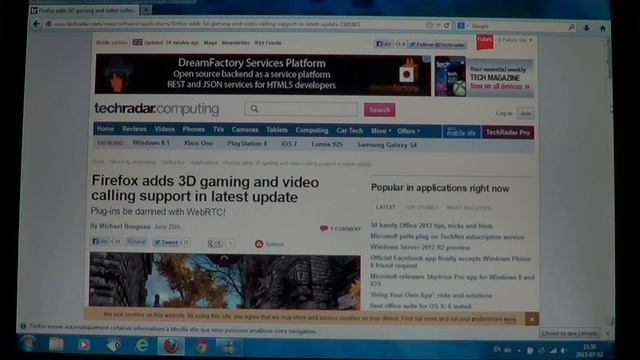Reload the page with the refresh icon
Image resolution: width=640 pixels, height=360 pixels.
pos(447,25)
